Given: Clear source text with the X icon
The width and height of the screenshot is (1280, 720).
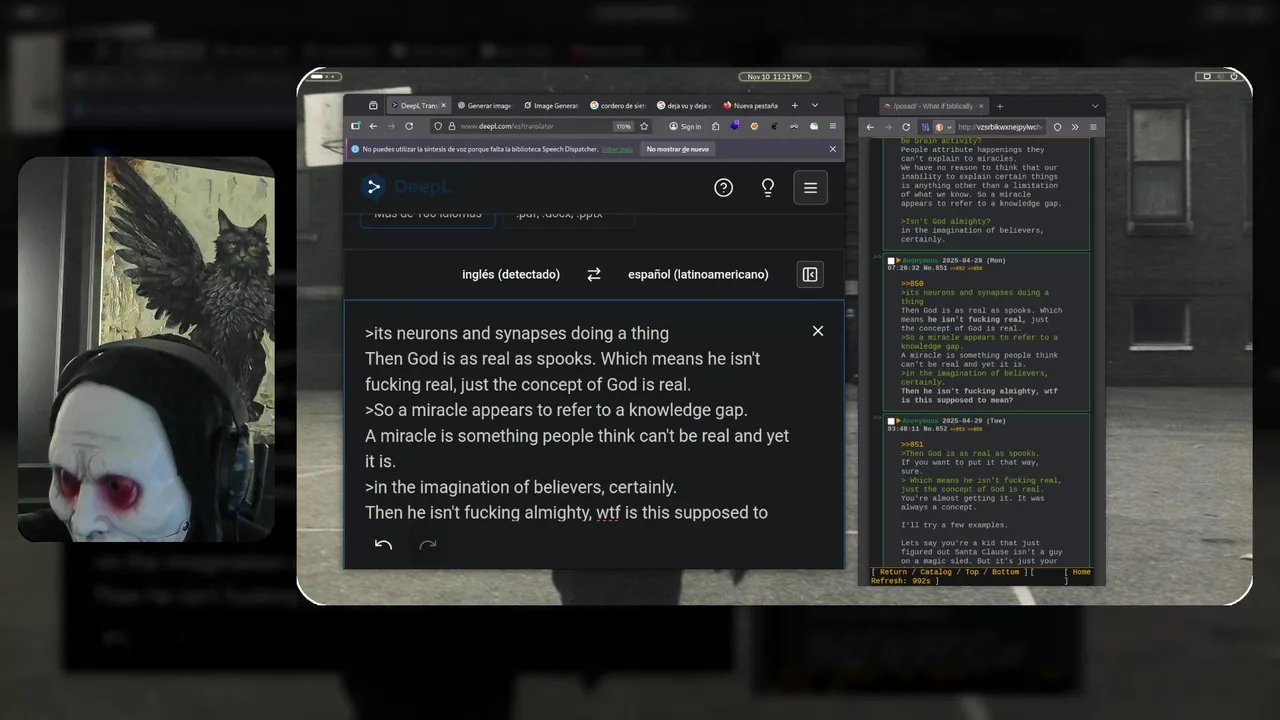Looking at the screenshot, I should (x=818, y=331).
